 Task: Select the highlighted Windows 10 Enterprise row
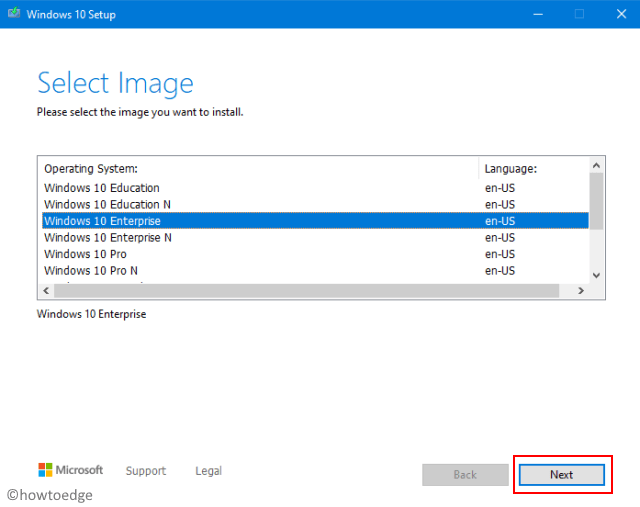tap(315, 221)
